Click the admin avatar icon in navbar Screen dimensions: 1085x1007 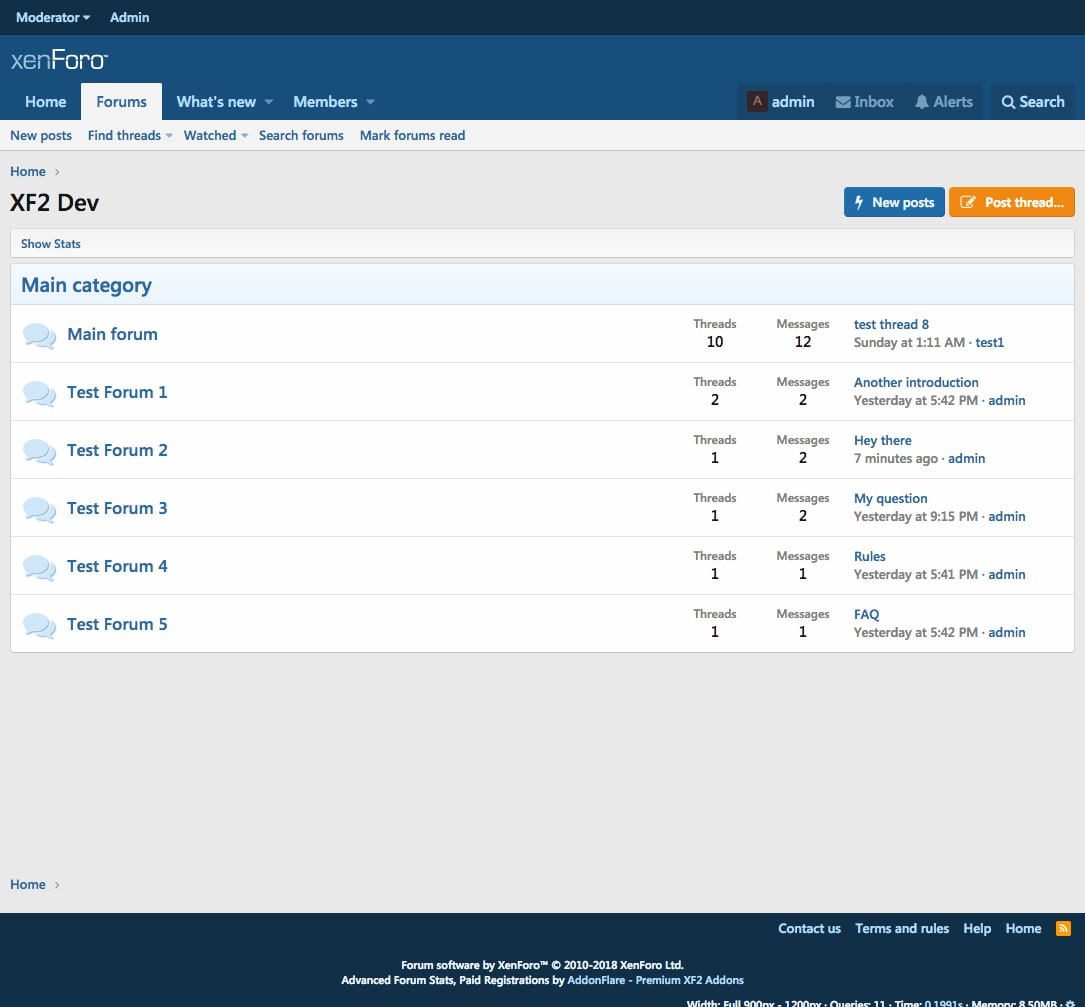pos(758,102)
